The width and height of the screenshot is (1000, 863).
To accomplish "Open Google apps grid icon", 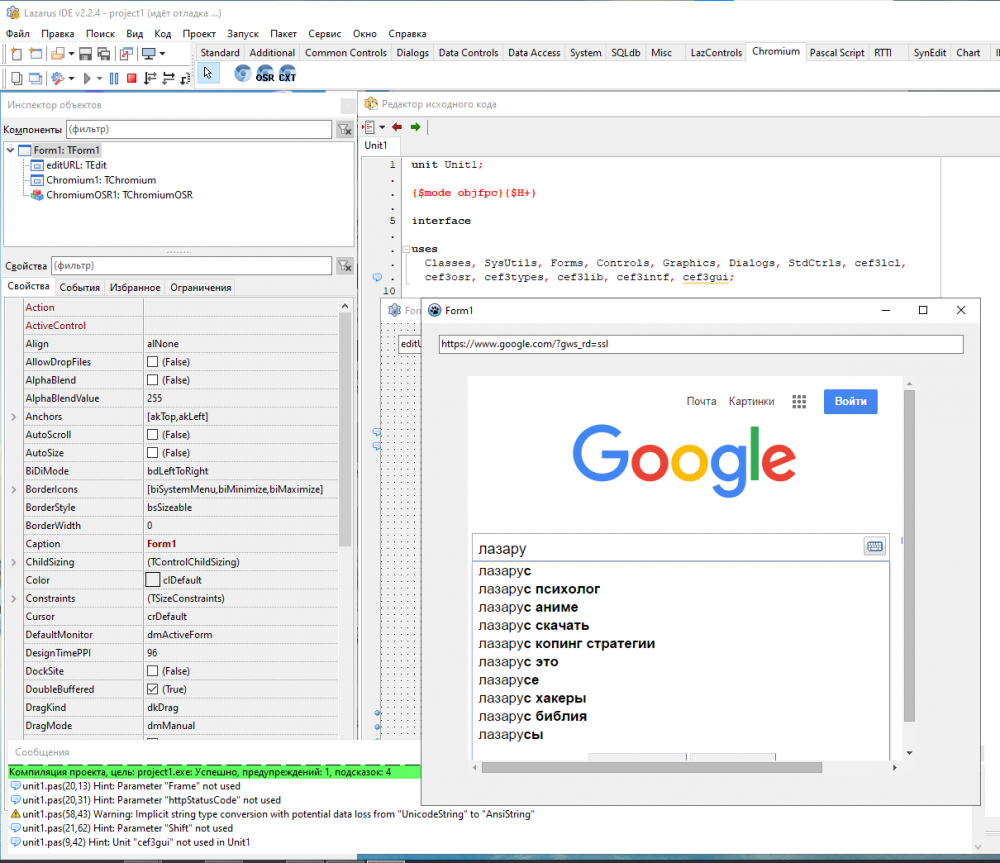I will click(x=799, y=401).
